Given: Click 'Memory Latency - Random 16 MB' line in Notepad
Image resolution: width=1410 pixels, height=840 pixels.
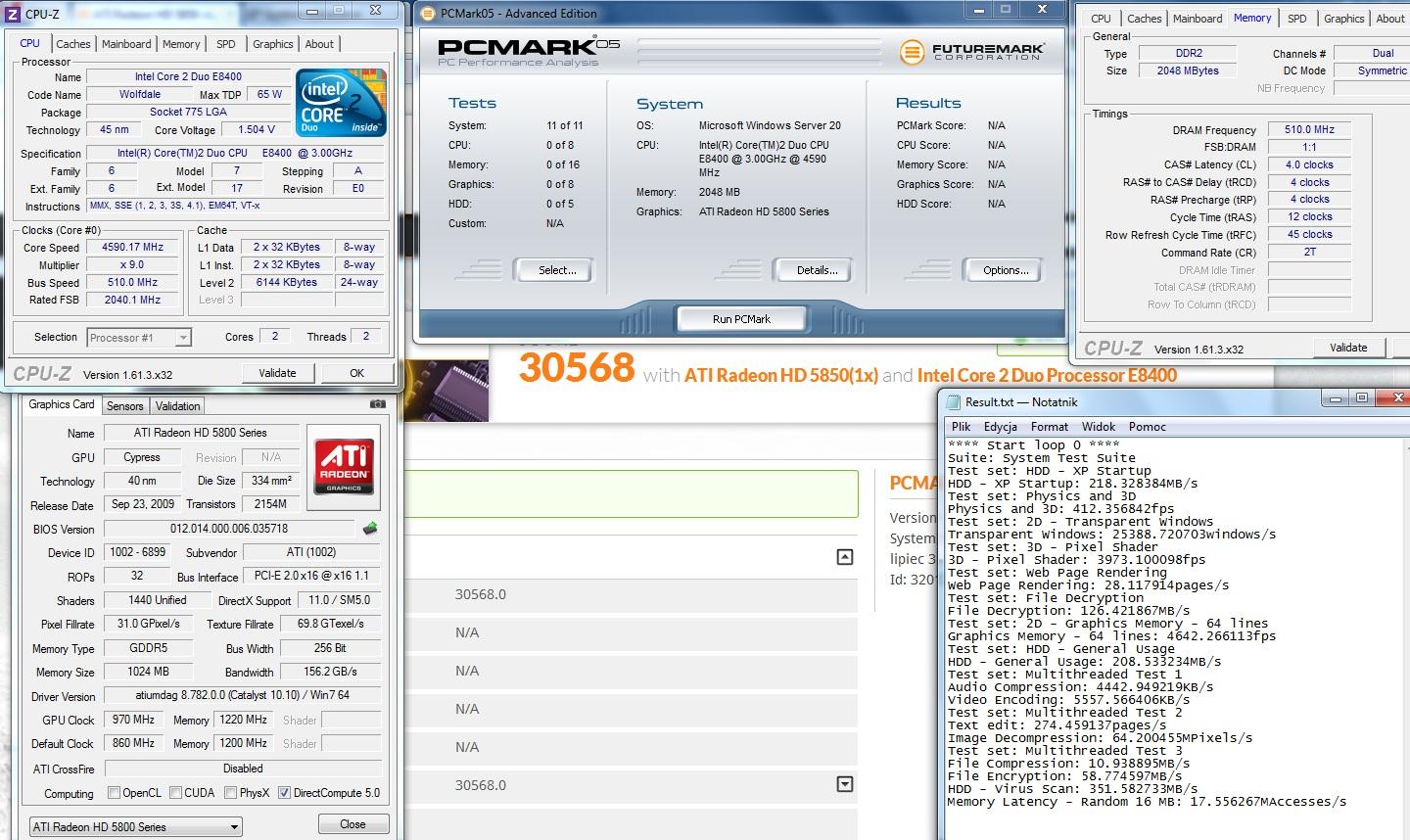Looking at the screenshot, I should [1147, 802].
